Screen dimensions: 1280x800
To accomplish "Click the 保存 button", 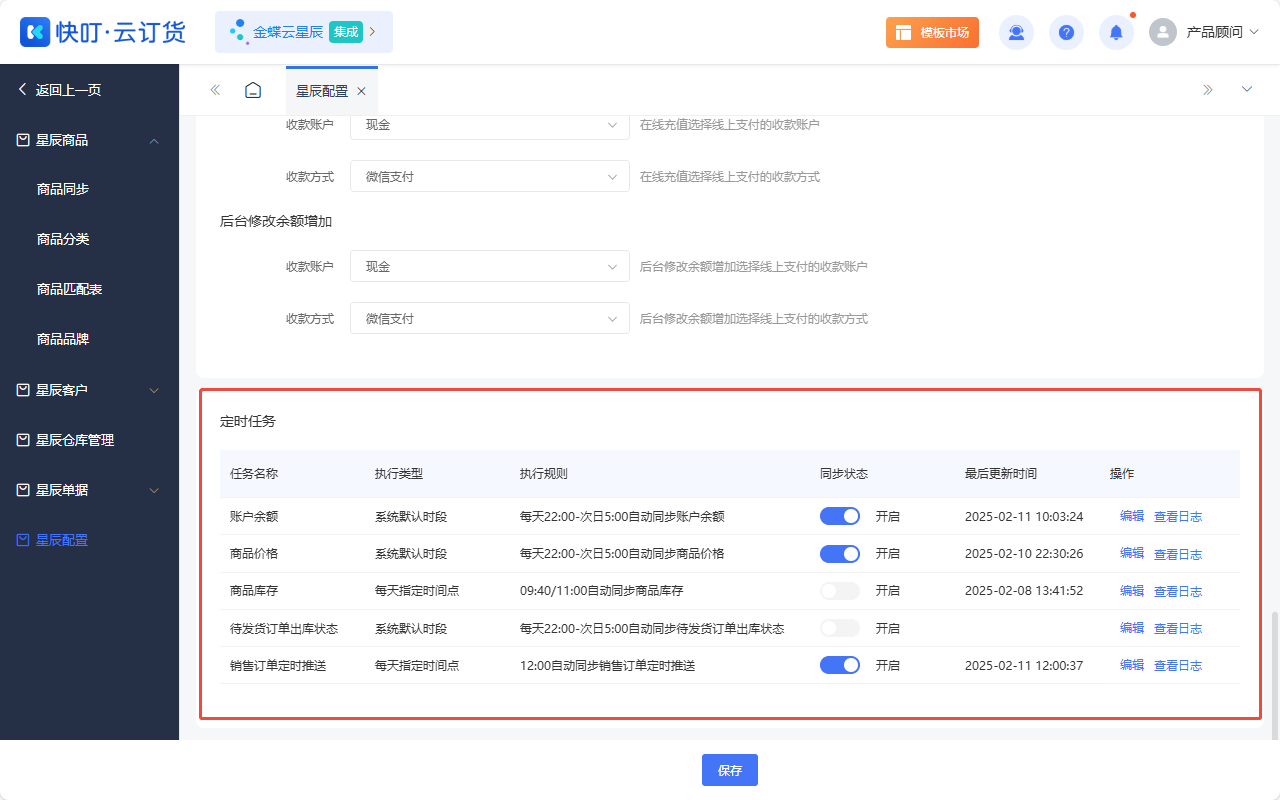I will click(x=730, y=770).
